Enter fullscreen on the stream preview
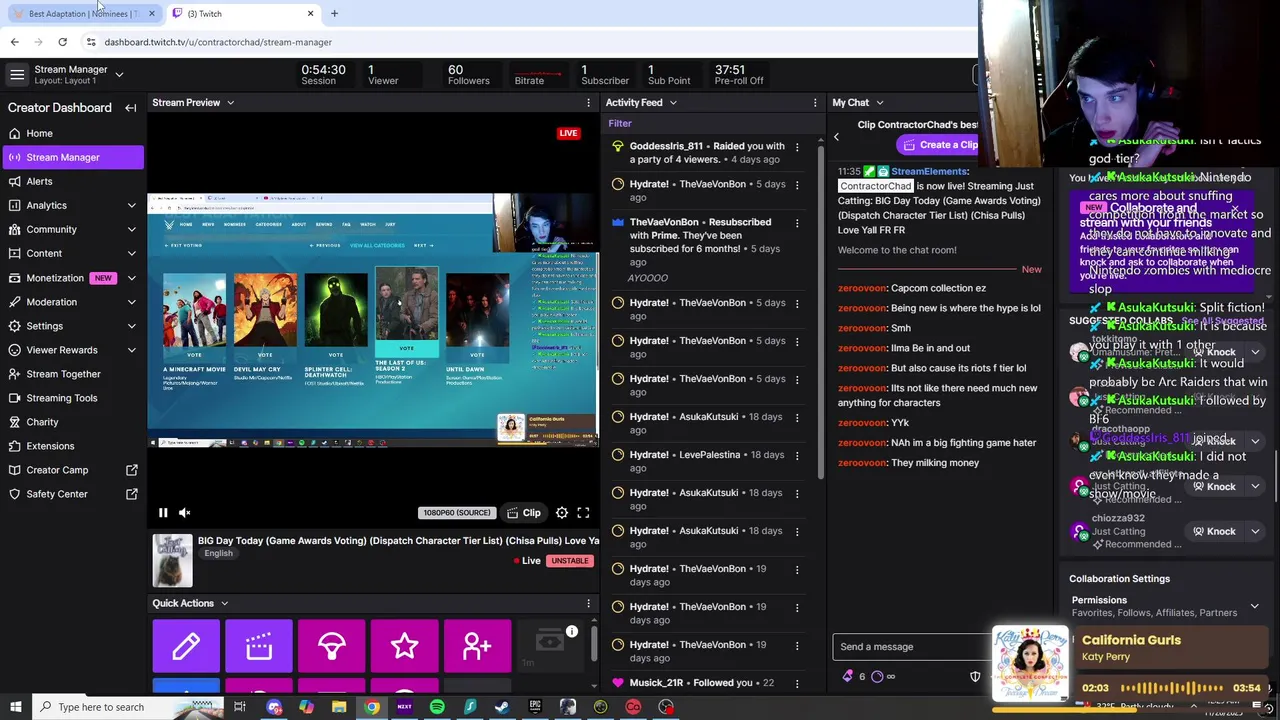Image resolution: width=1280 pixels, height=720 pixels. point(583,513)
